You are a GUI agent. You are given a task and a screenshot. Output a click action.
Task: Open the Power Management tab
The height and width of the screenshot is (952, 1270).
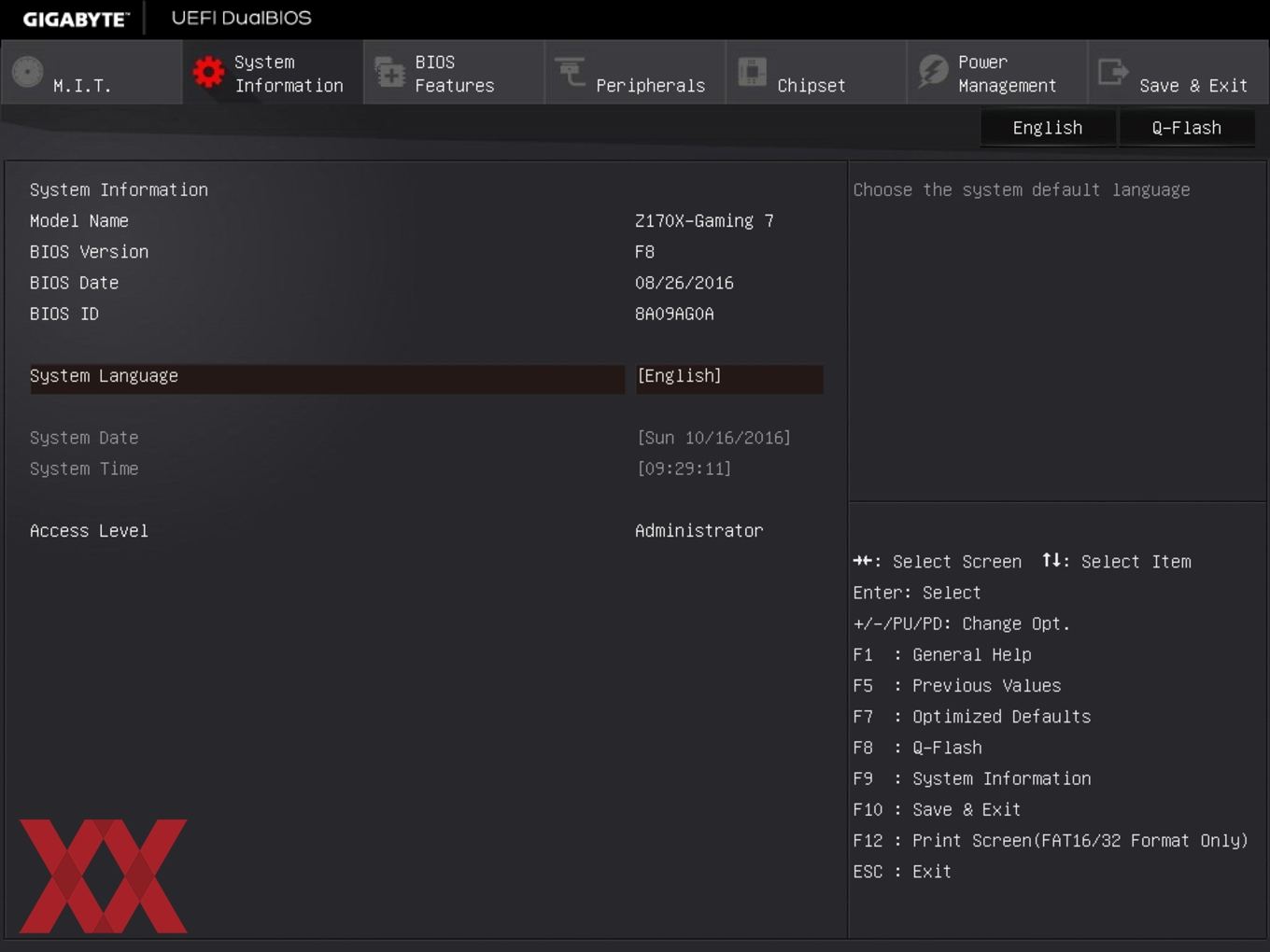[997, 72]
